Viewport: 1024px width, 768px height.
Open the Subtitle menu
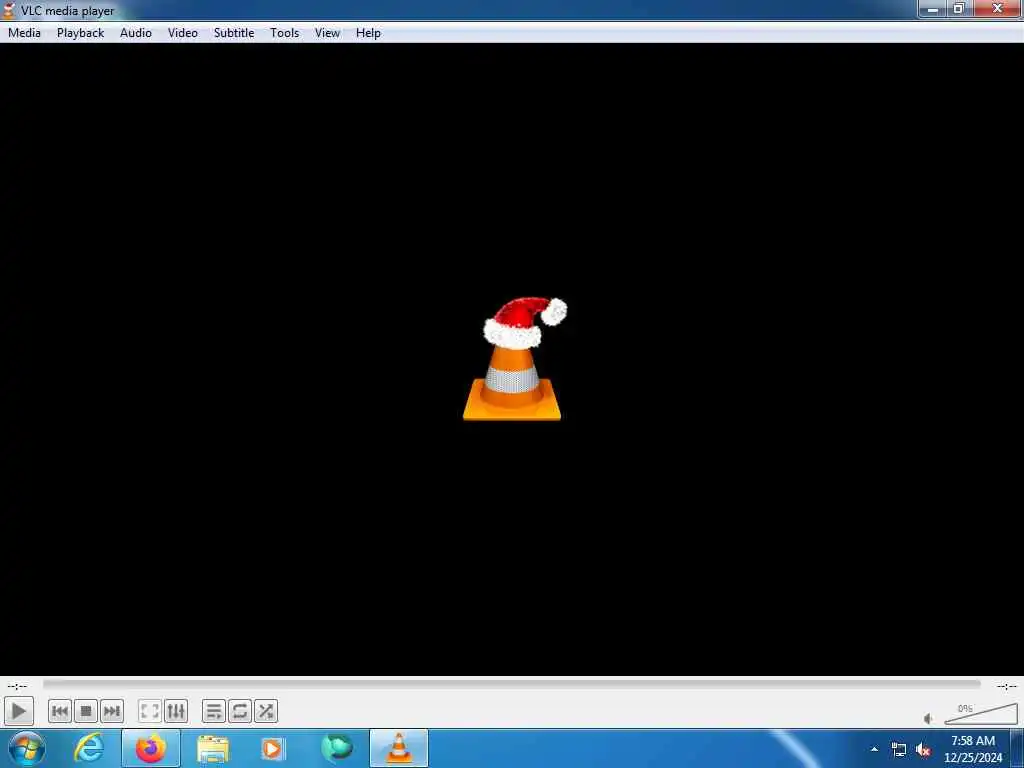click(x=234, y=33)
